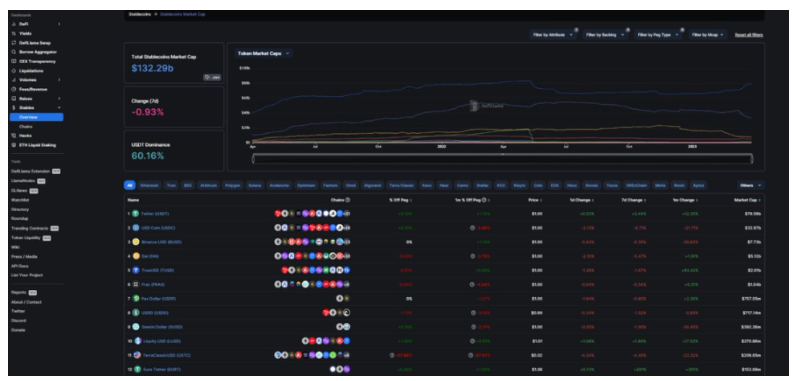Click the Pax Dollar (USDP) logo
This screenshot has height=381, width=796.
(x=136, y=299)
